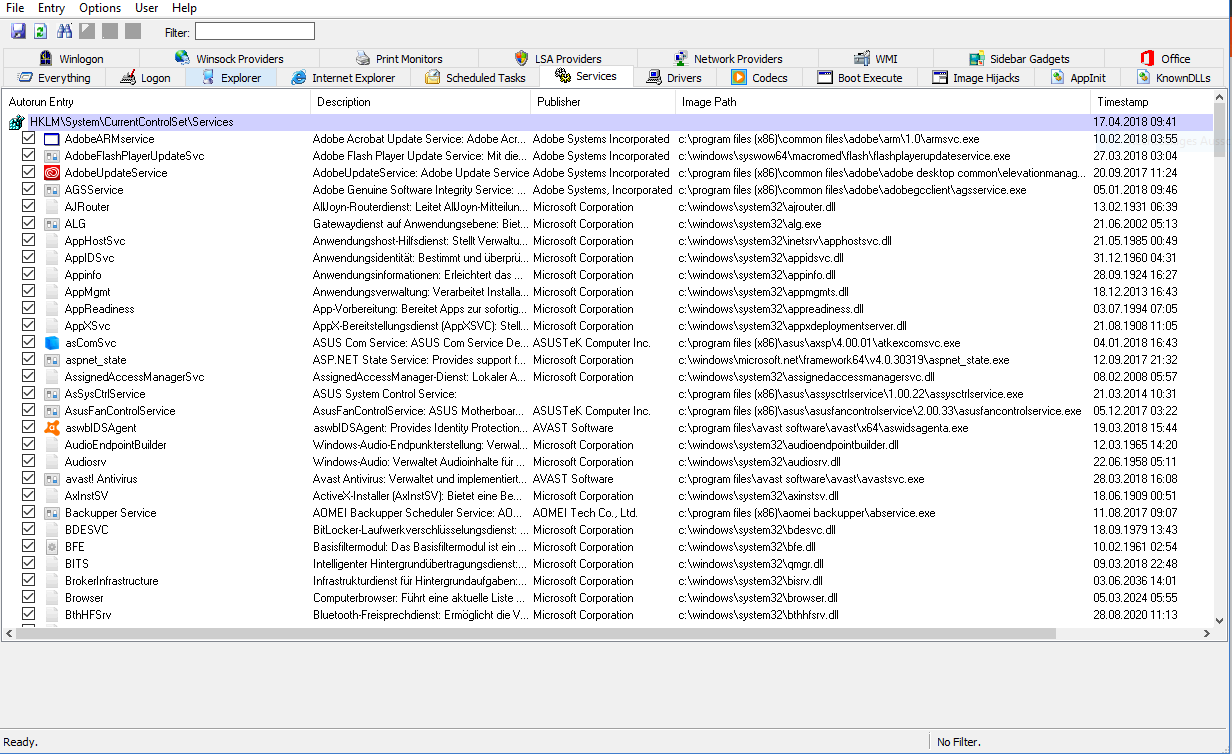Click the AdobeFlashPlayerUpdateSvc row icon
Viewport: 1232px width, 754px height.
52,156
